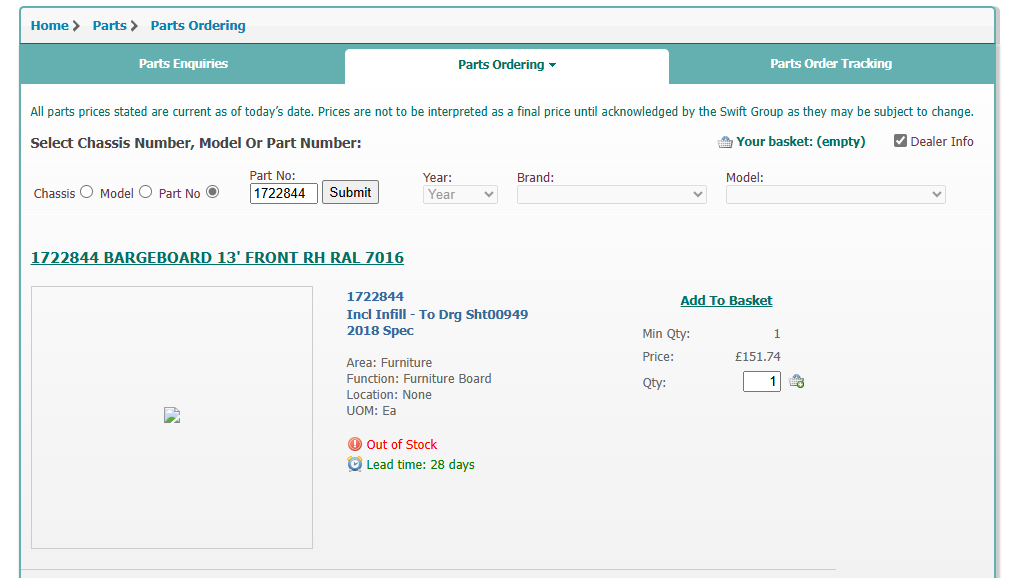1016x578 pixels.
Task: Switch to the Parts Enquiries tab
Action: point(183,64)
